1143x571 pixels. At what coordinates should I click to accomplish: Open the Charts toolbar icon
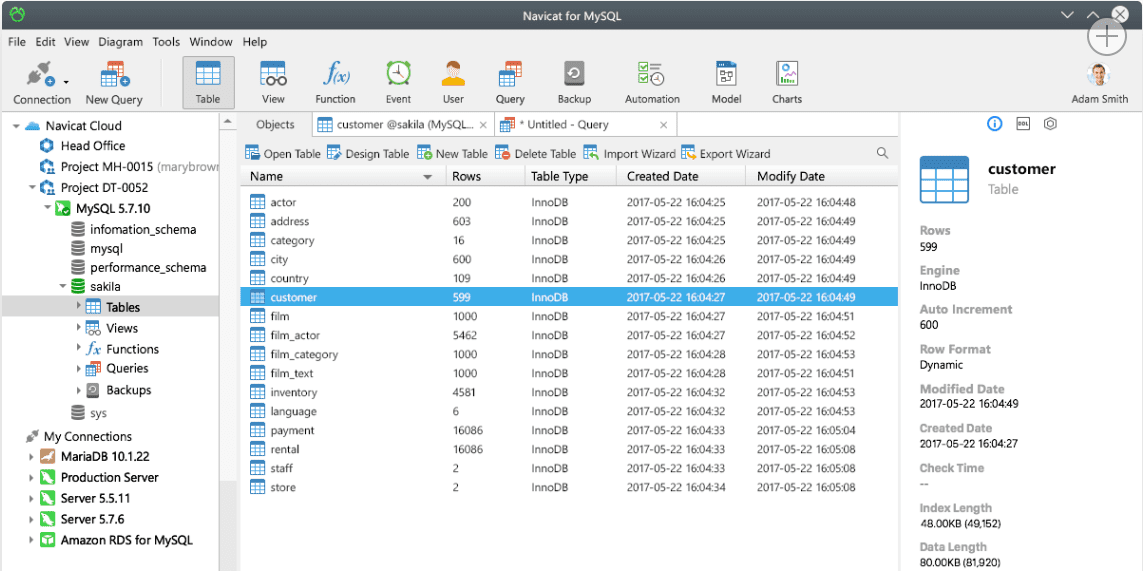pyautogui.click(x=787, y=75)
